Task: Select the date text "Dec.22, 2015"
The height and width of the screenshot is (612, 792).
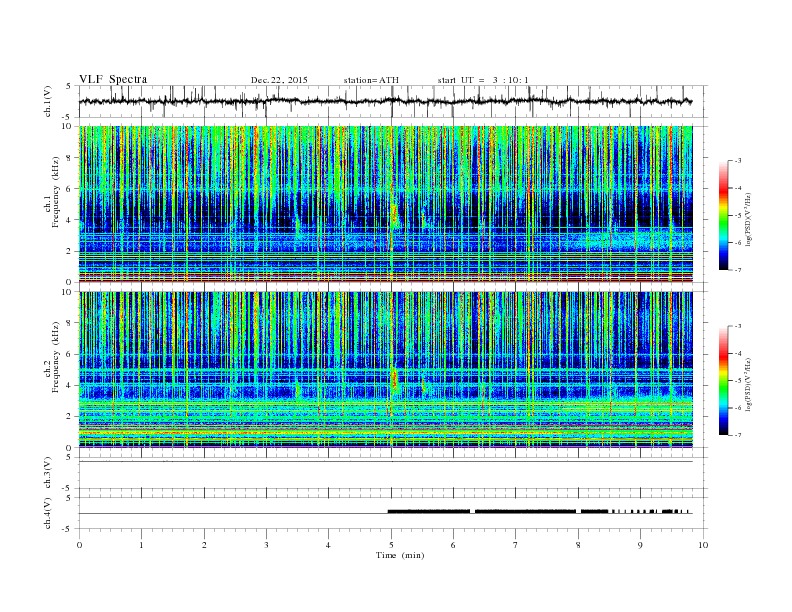Action: click(279, 80)
